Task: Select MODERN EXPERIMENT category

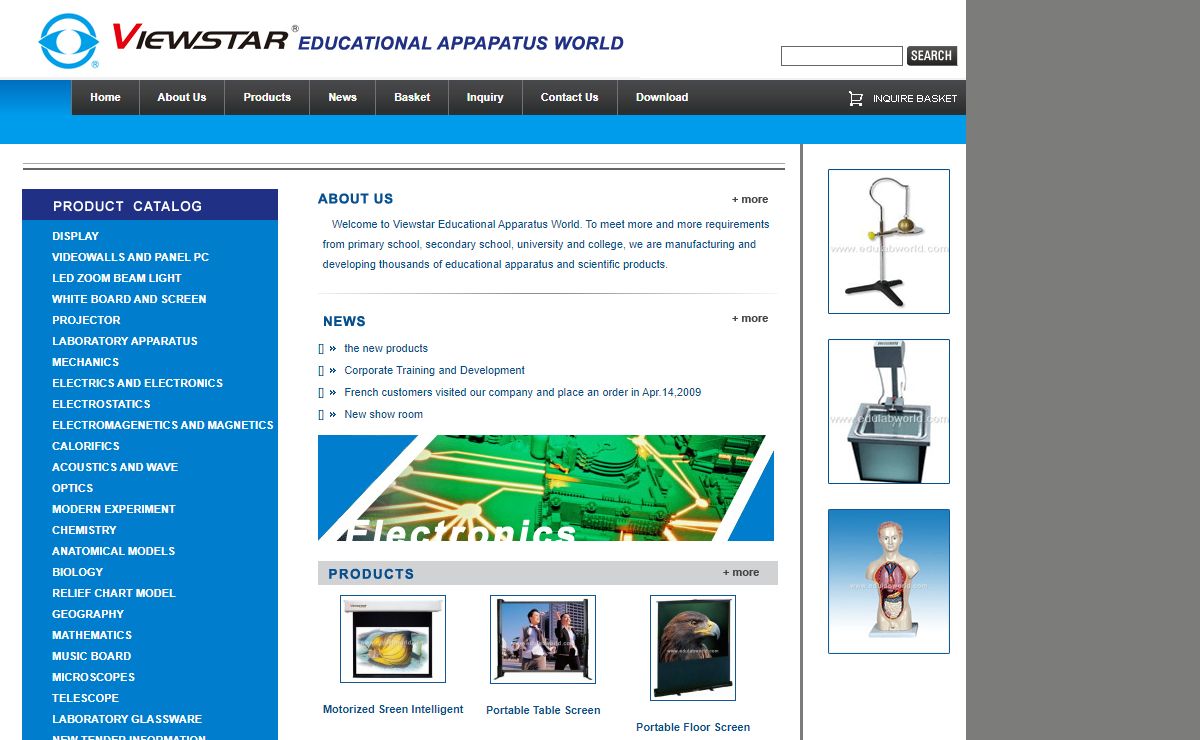Action: click(114, 509)
